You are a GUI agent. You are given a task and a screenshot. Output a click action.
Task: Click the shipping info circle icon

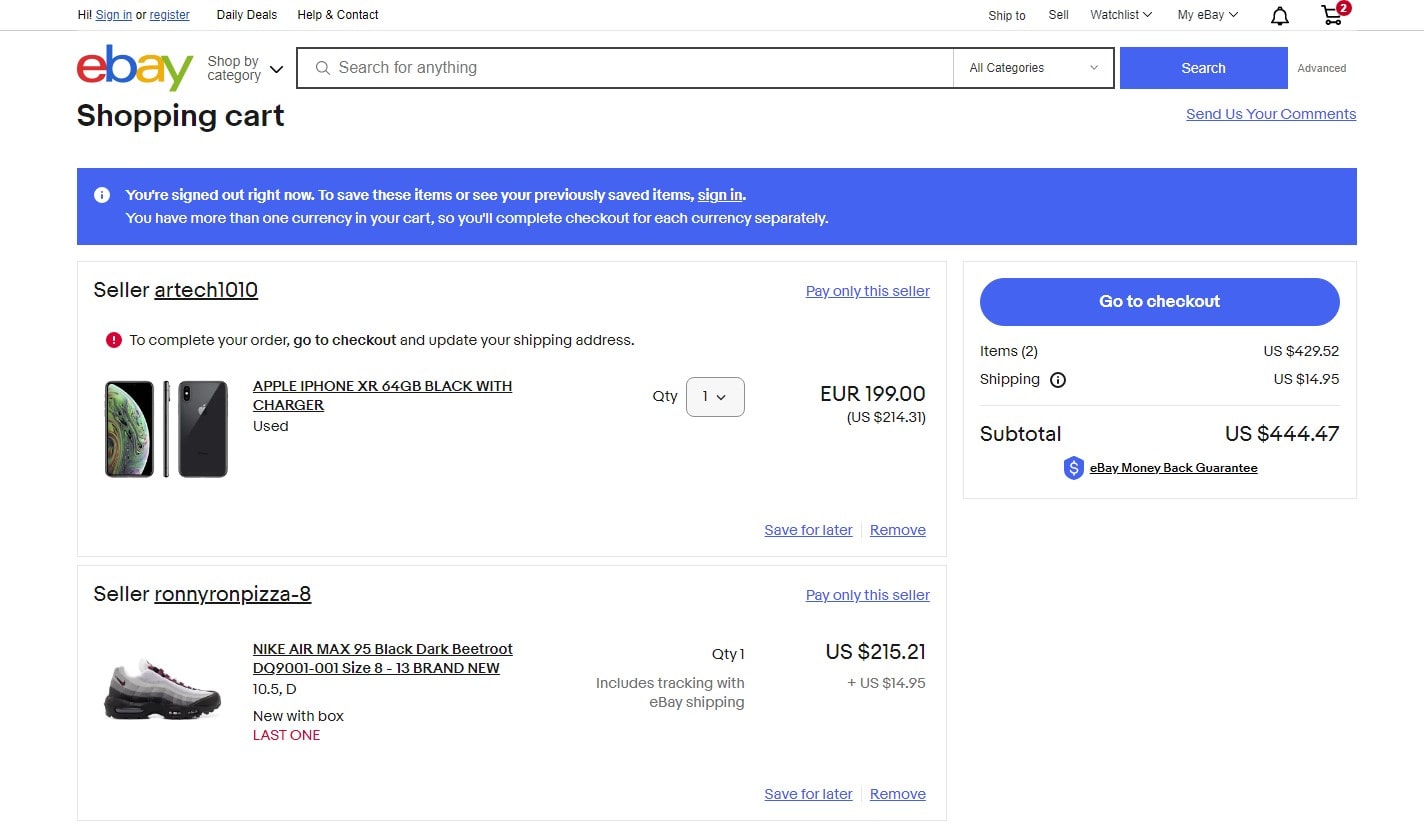(1058, 379)
